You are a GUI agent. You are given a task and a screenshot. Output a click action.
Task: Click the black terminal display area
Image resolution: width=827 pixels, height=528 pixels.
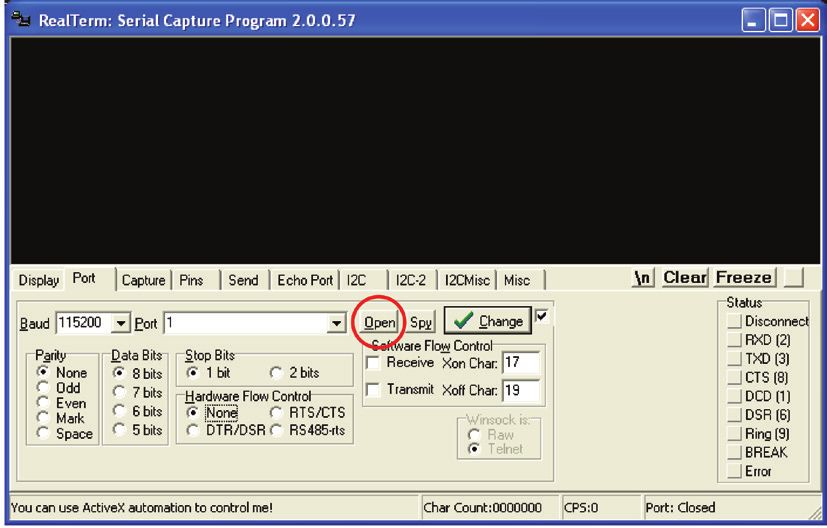pos(415,150)
